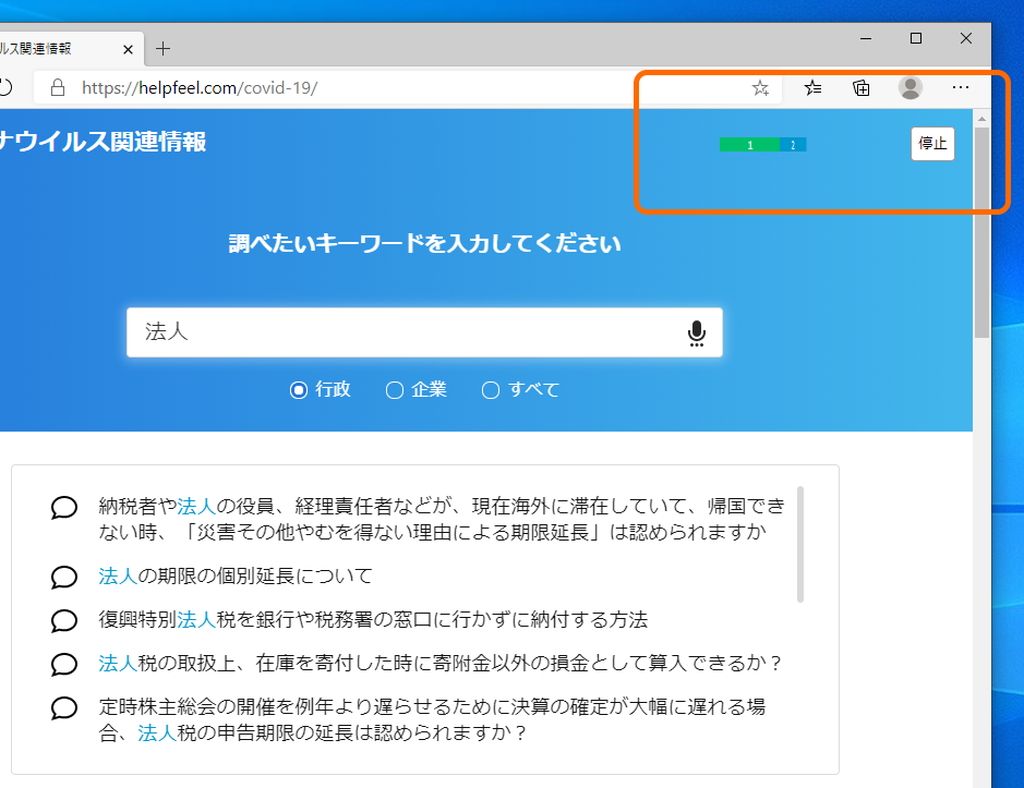
Task: Select the 企業 radio button
Action: (395, 390)
